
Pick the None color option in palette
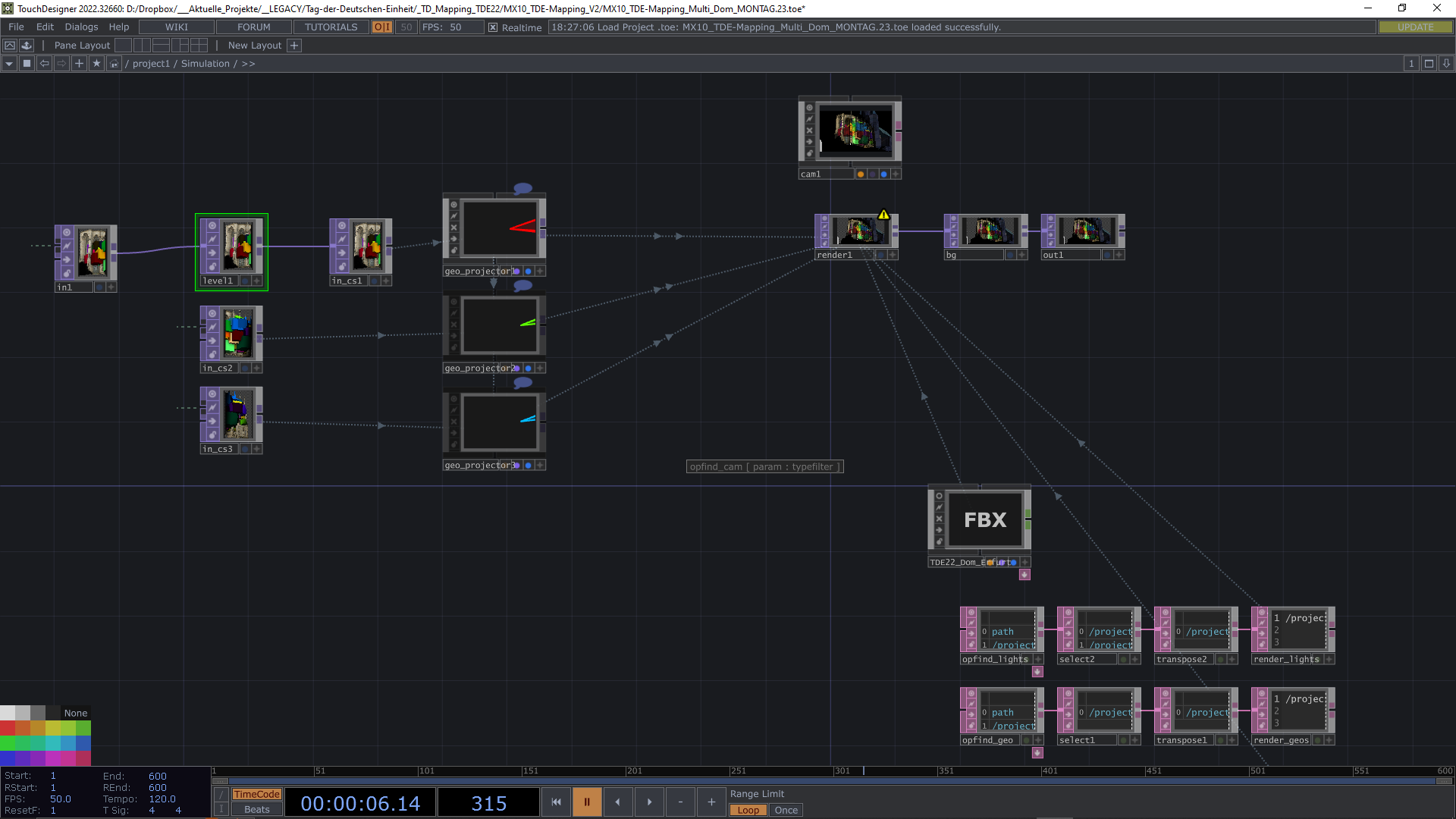[x=76, y=713]
